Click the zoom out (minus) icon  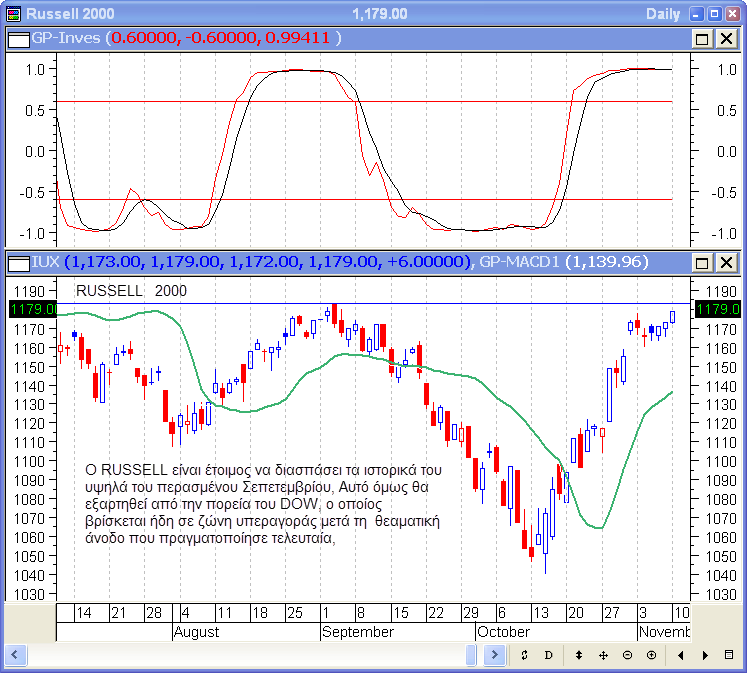tap(627, 655)
